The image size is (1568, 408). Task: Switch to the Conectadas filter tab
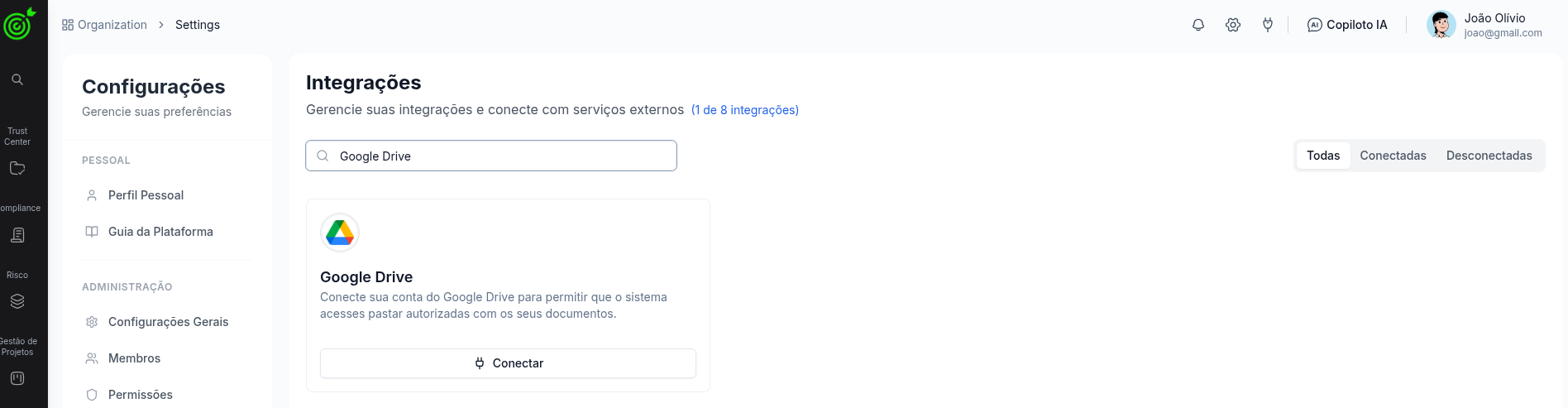pos(1393,156)
